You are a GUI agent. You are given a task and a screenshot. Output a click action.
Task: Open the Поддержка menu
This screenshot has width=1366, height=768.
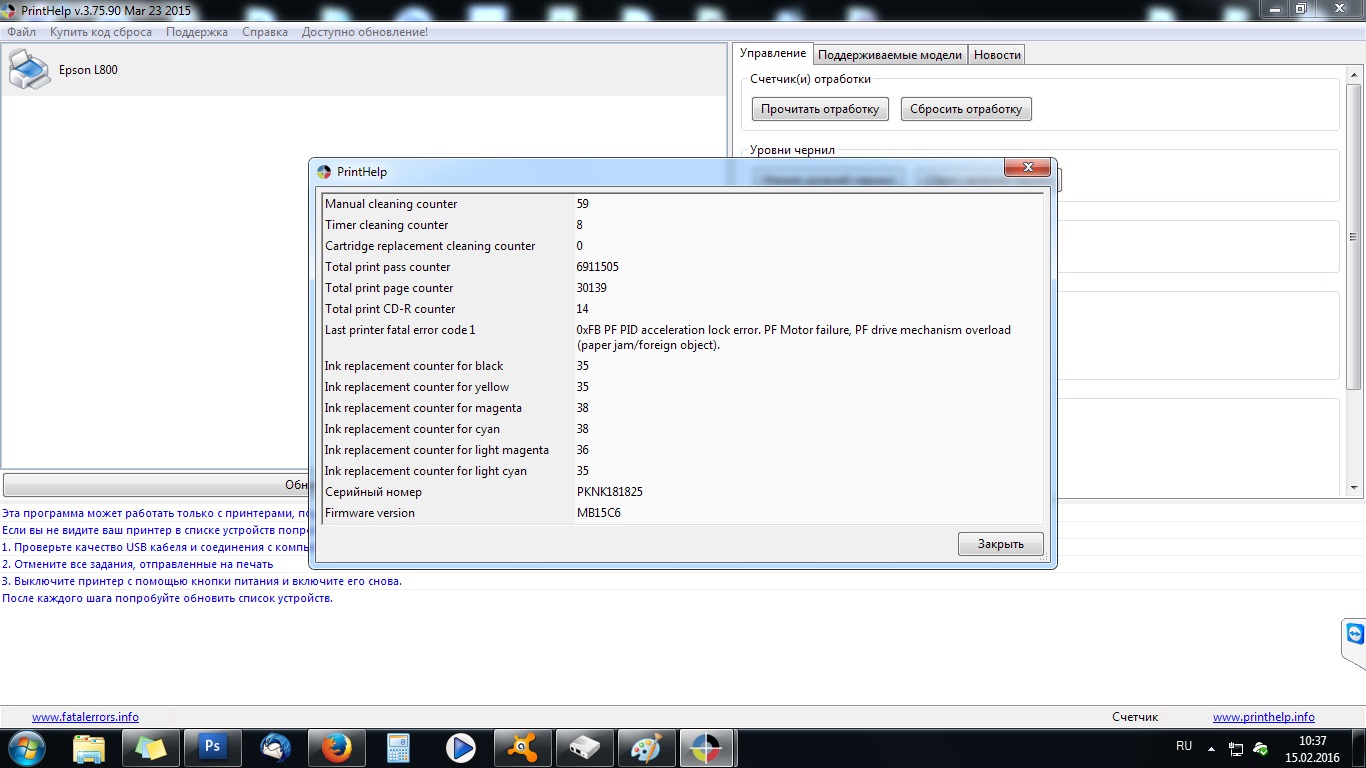point(197,32)
